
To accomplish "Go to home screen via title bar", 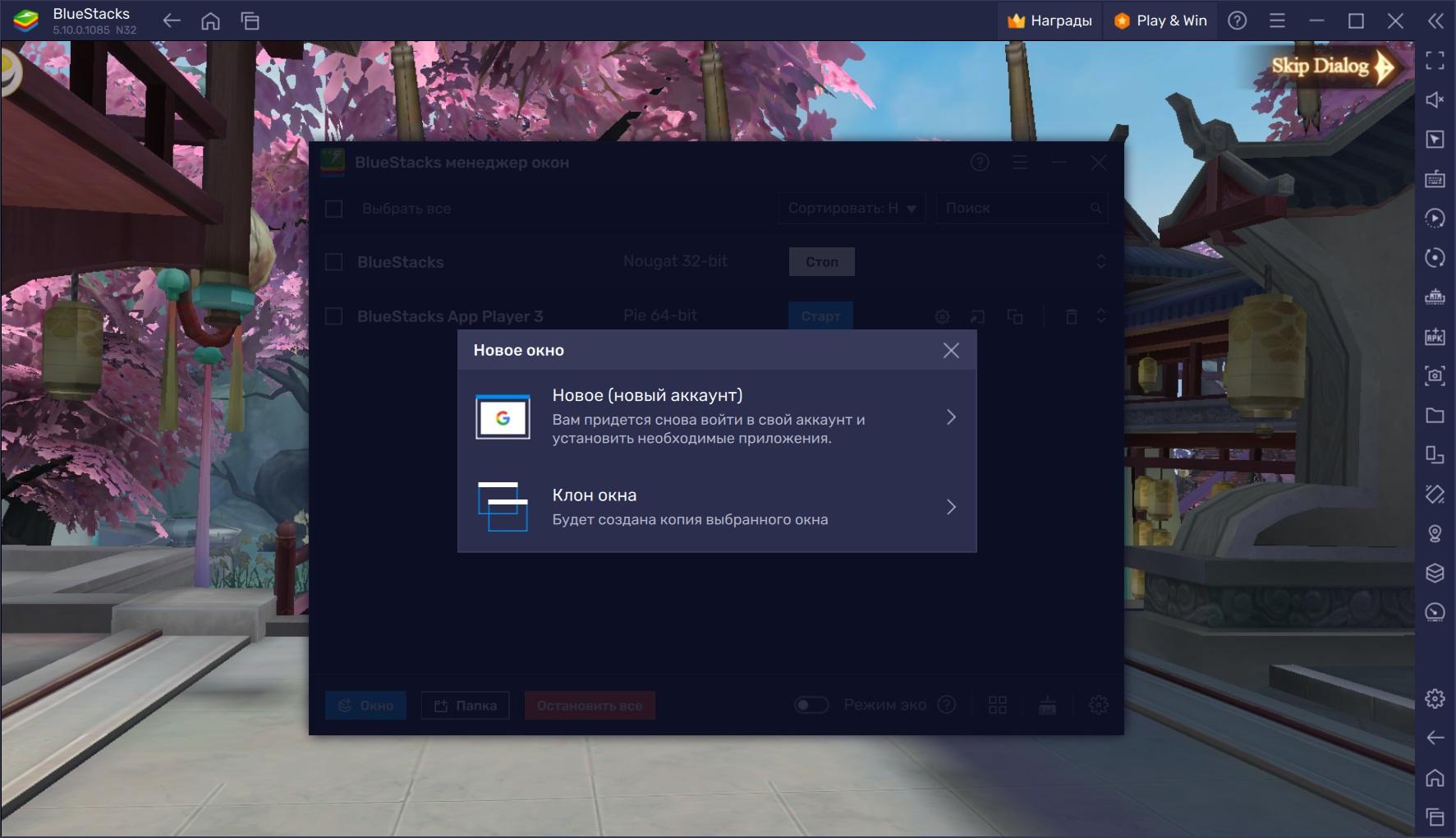I will [211, 21].
